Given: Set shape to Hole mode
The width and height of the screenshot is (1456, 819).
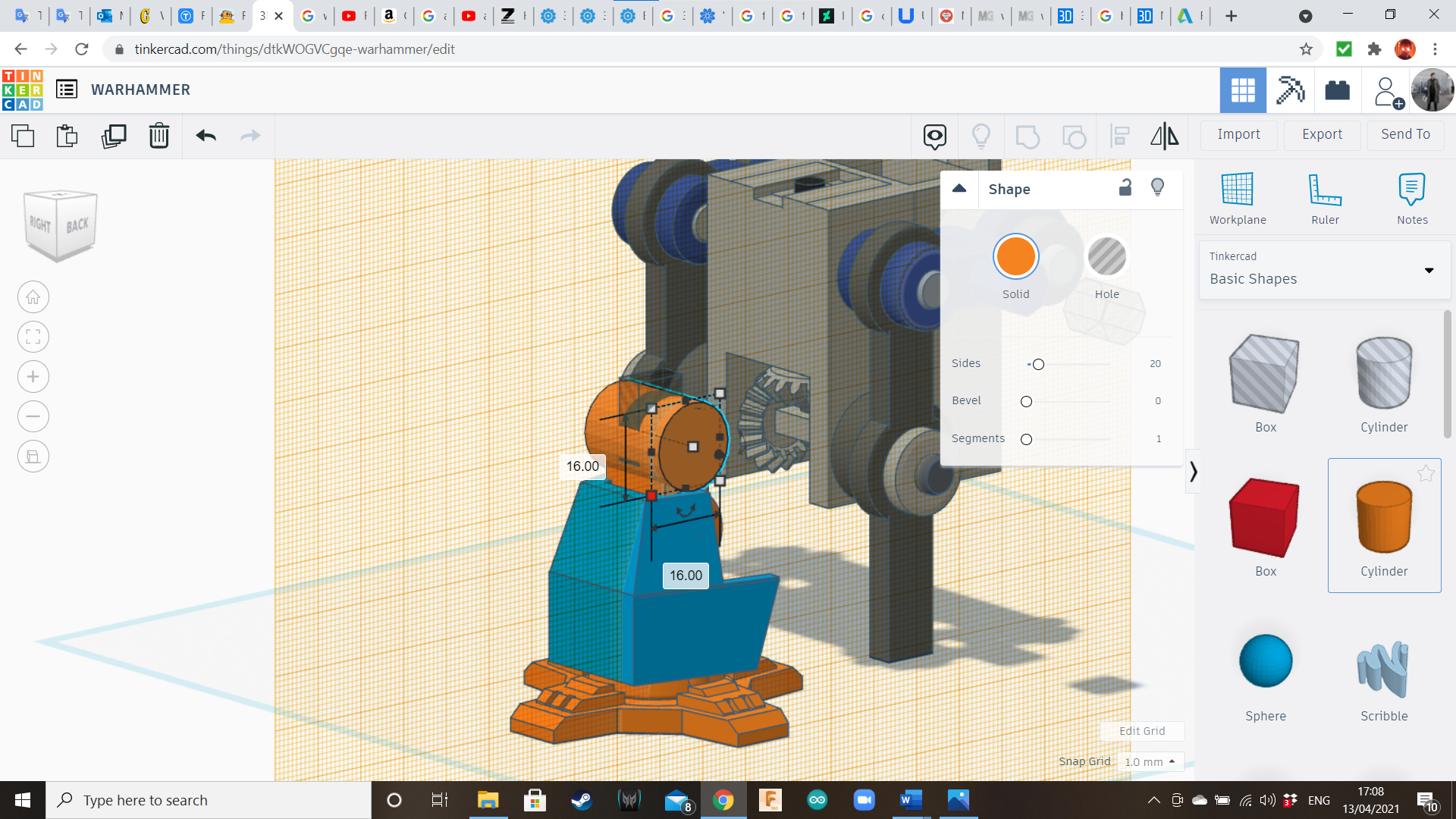Looking at the screenshot, I should pyautogui.click(x=1106, y=258).
